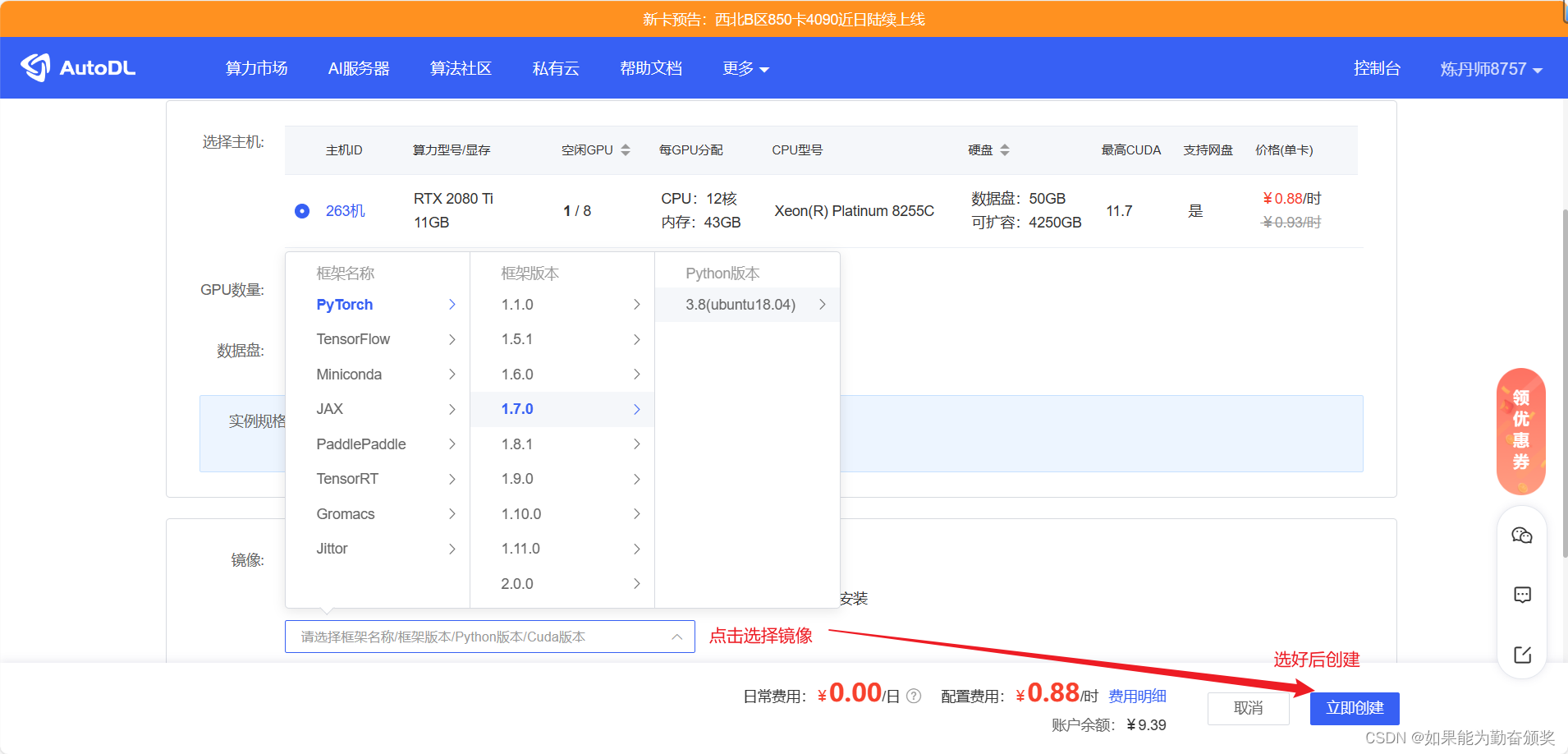Choose framework version 1.7.0
Image resolution: width=1568 pixels, height=754 pixels.
562,409
